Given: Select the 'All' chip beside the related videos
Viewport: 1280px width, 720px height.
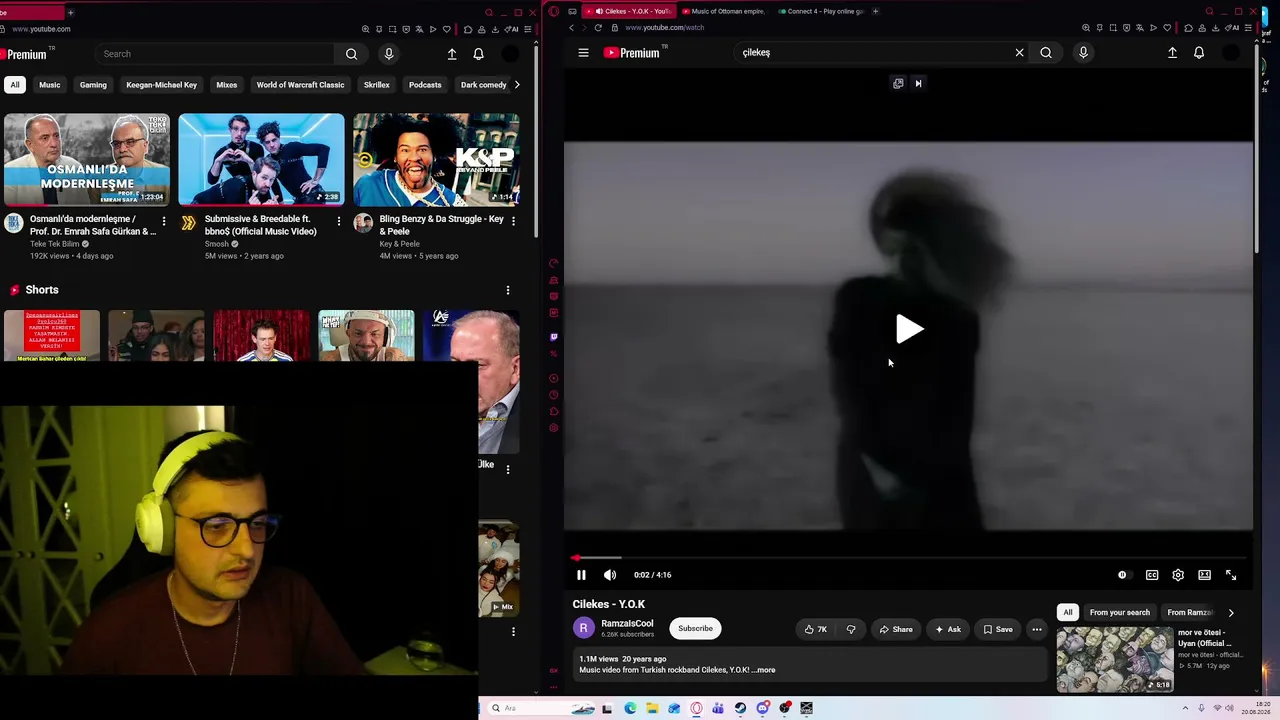Looking at the screenshot, I should pos(1068,612).
